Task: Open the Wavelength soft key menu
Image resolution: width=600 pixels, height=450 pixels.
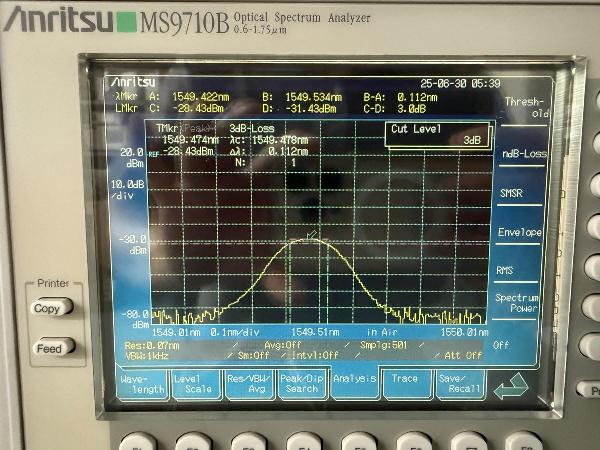Action: 142,384
